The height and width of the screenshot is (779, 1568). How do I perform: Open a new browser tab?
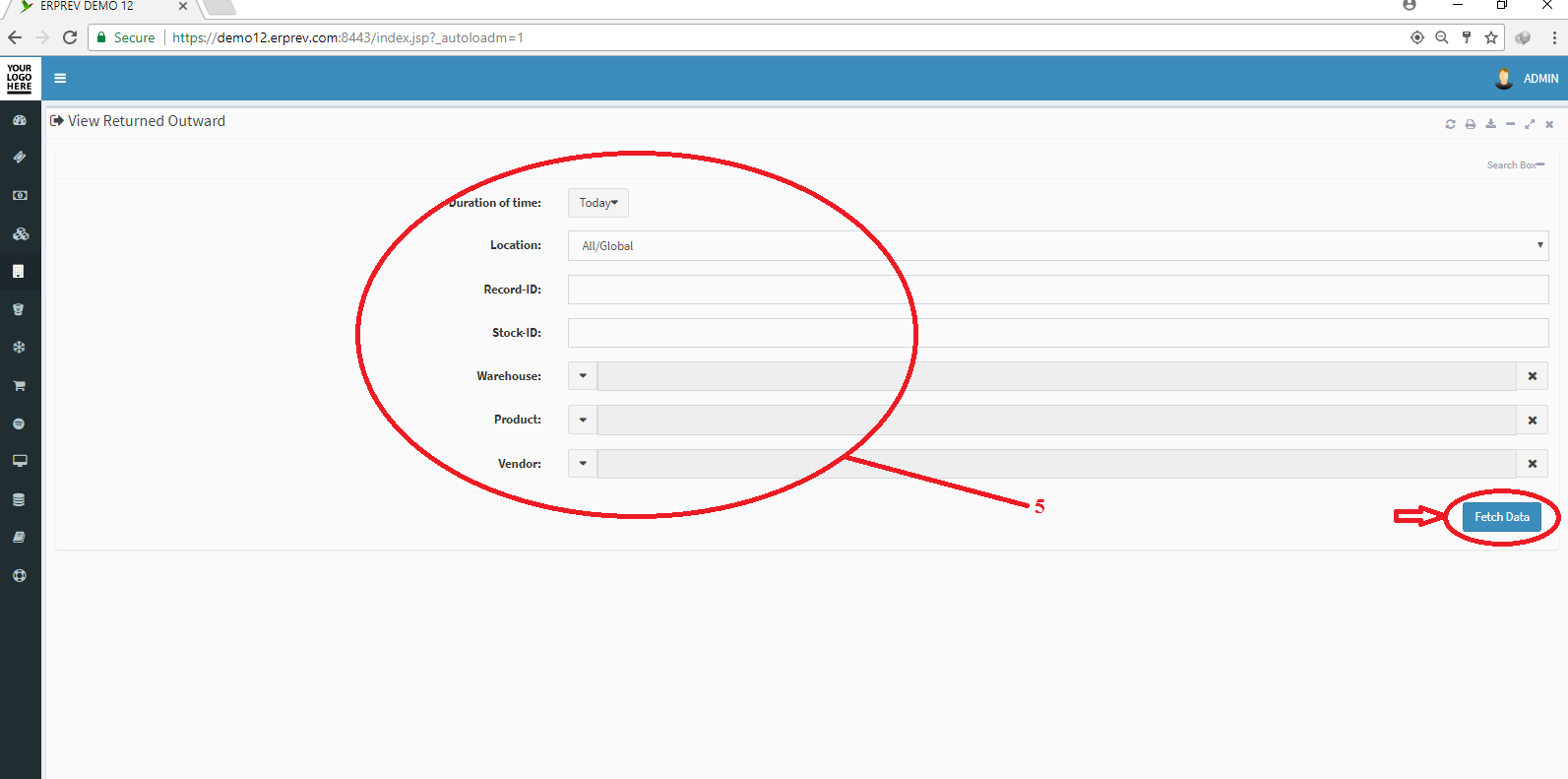[220, 8]
